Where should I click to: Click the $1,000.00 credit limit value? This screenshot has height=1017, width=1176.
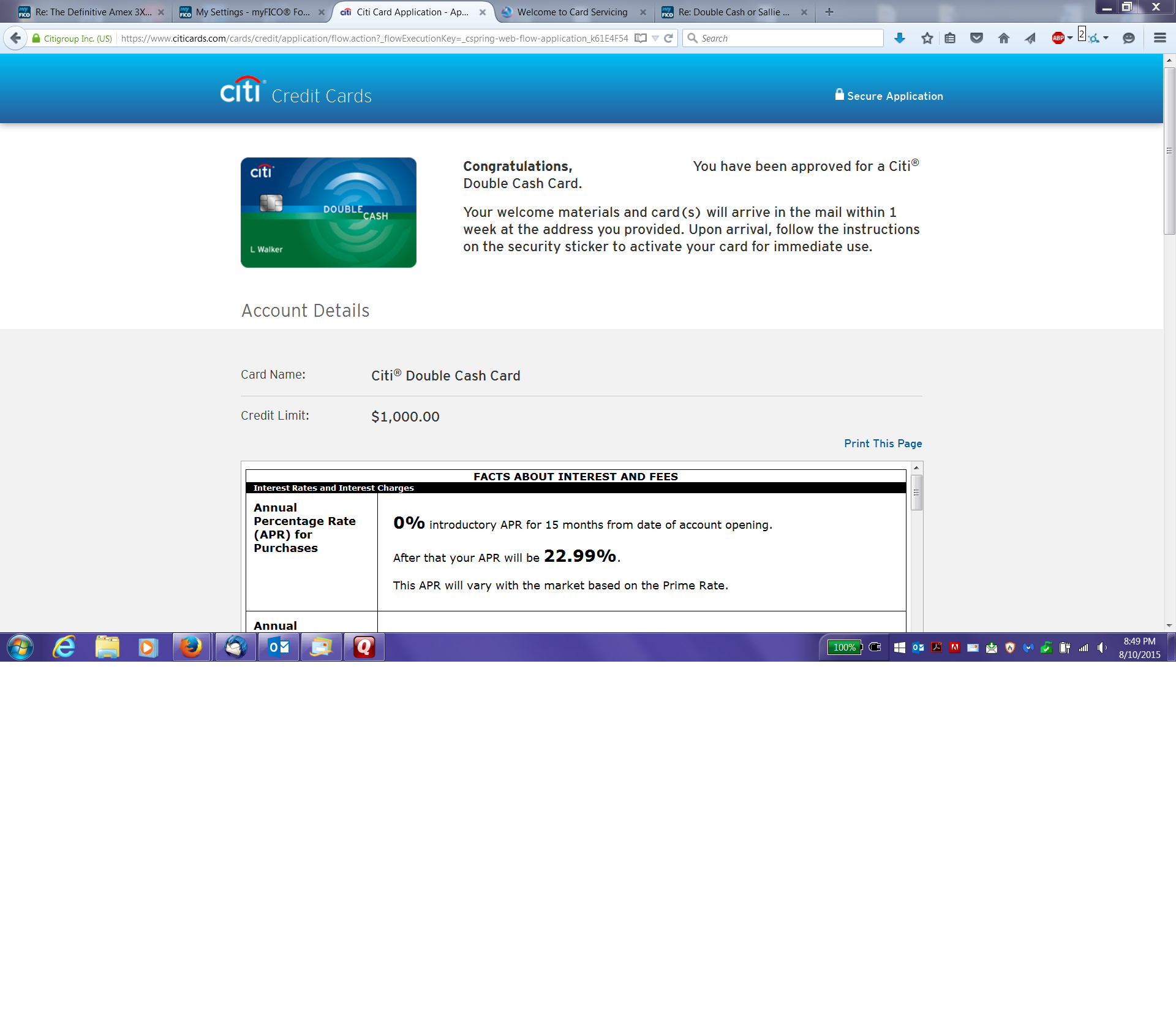tap(405, 417)
